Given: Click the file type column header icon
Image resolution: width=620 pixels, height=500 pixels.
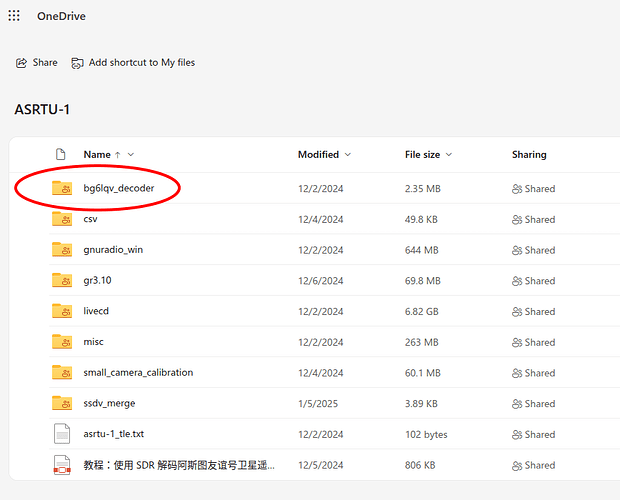Looking at the screenshot, I should (61, 154).
